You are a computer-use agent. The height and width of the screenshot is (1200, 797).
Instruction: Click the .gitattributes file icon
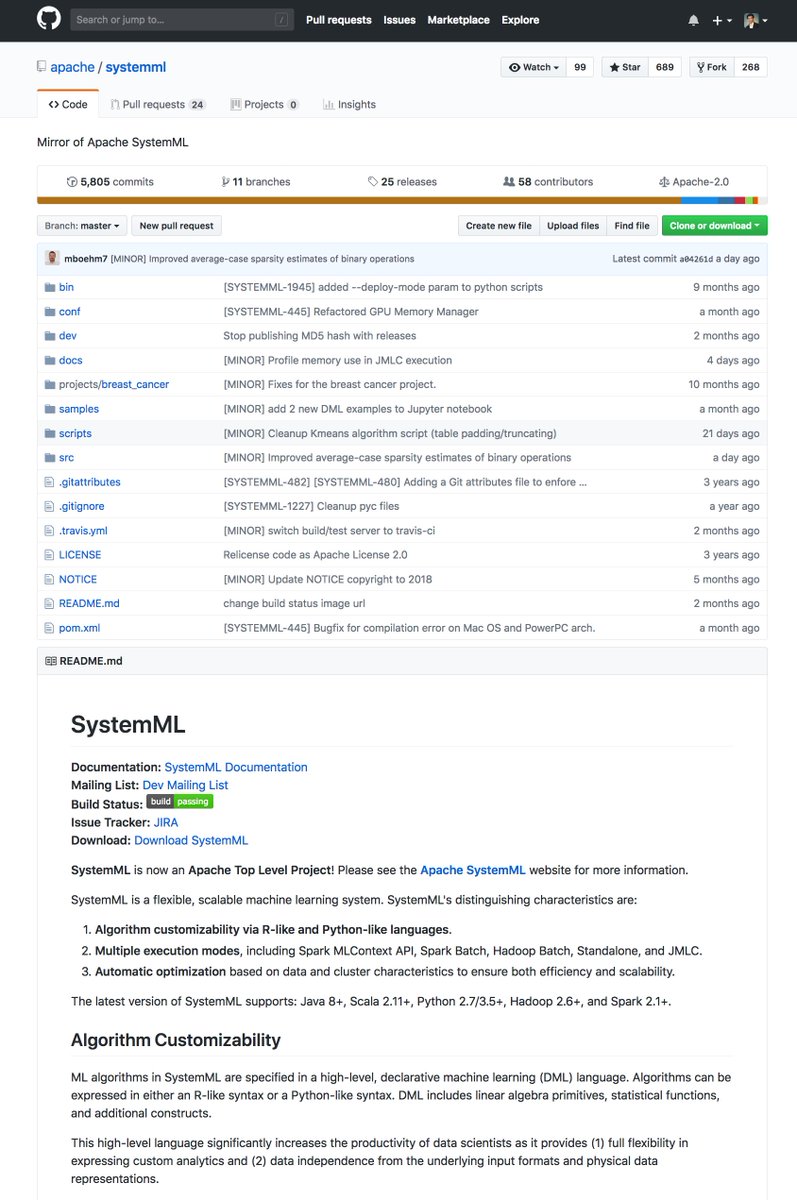click(49, 482)
